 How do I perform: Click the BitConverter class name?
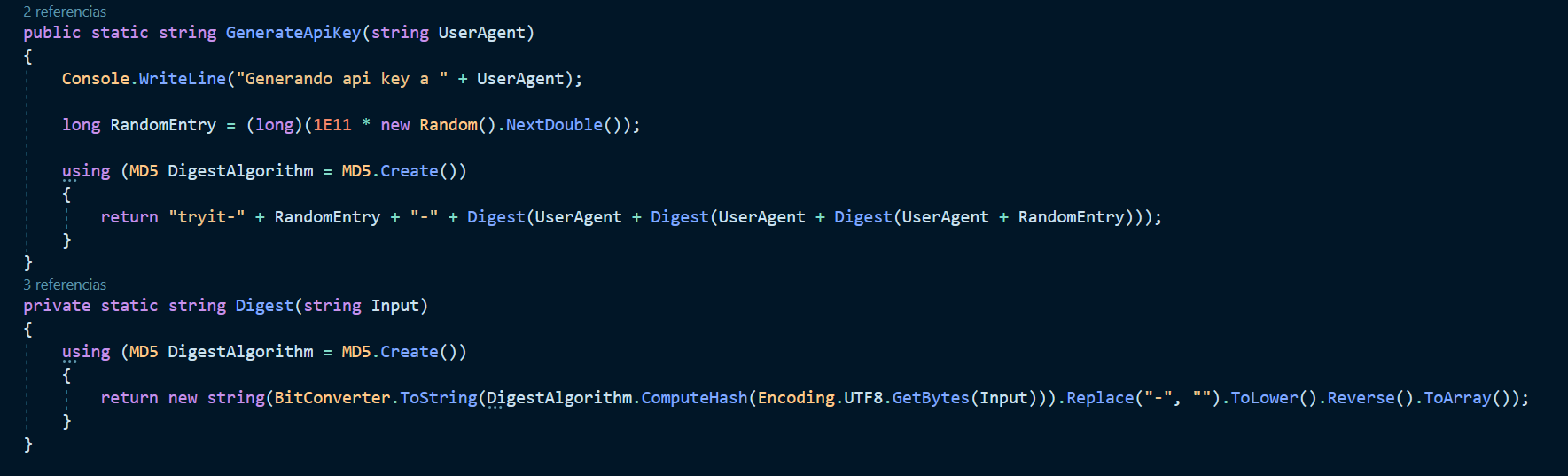pyautogui.click(x=332, y=398)
